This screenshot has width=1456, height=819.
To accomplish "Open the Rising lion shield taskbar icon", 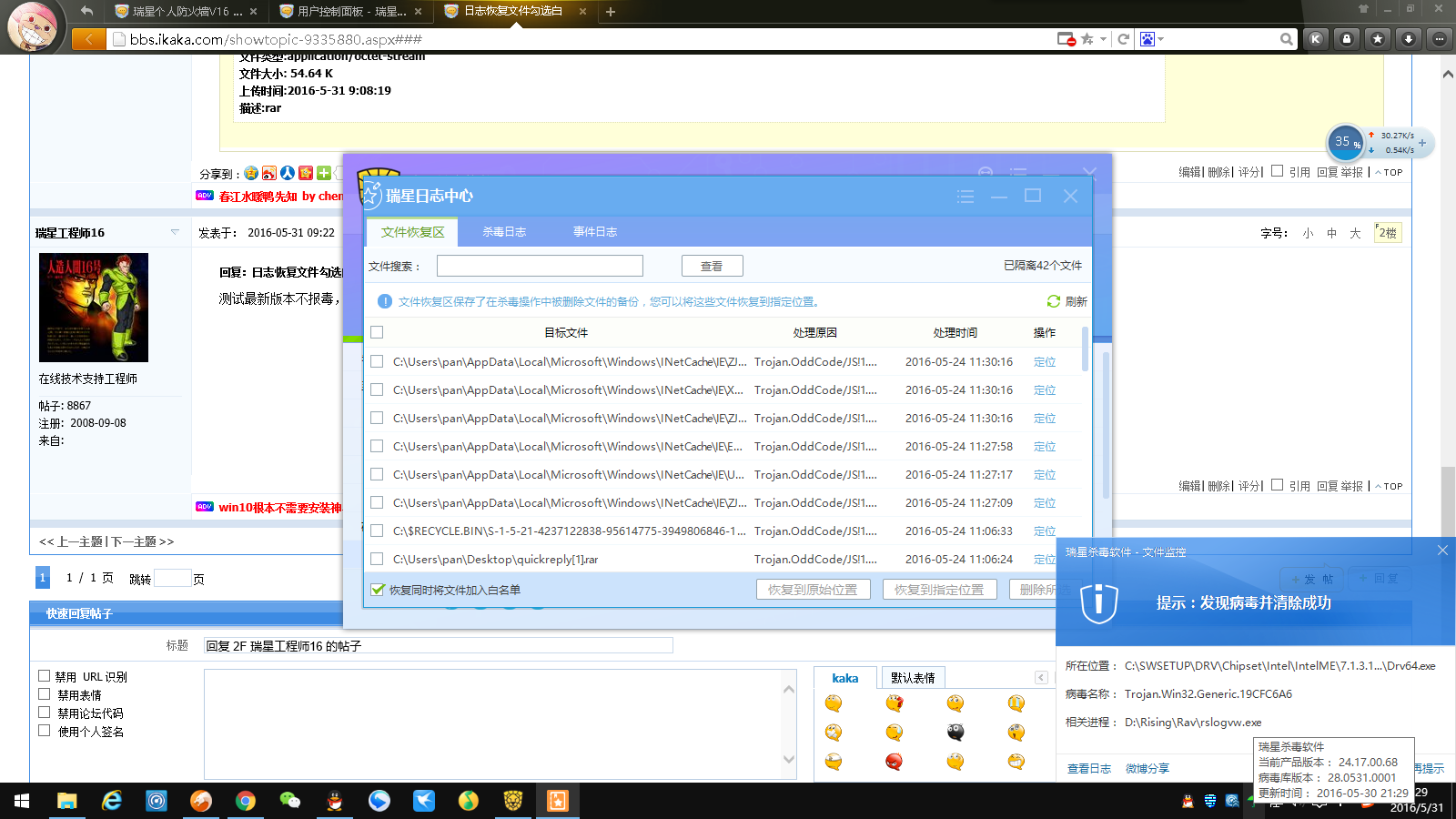I will click(x=513, y=801).
